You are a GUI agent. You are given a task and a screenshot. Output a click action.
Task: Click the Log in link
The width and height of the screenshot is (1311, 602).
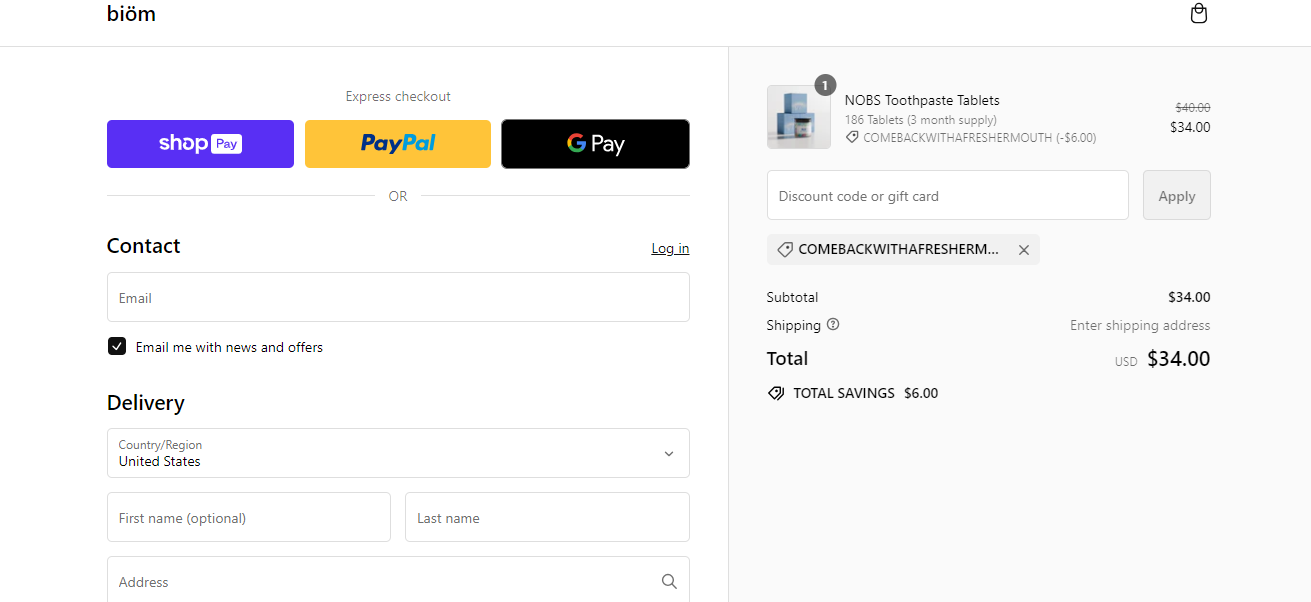click(670, 249)
